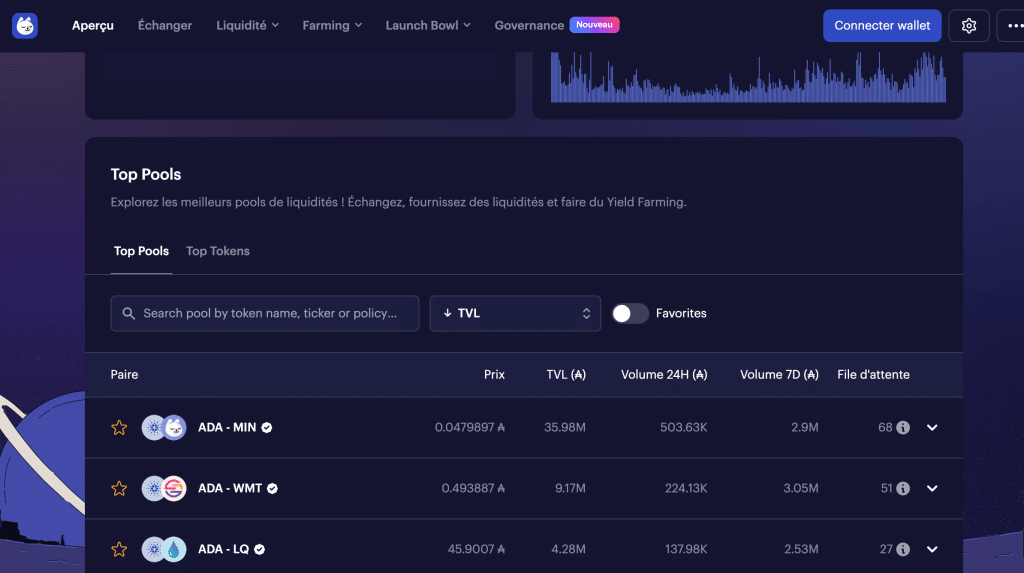This screenshot has width=1024, height=573.
Task: Favorite the ADA - MIN pool star
Action: (x=119, y=427)
